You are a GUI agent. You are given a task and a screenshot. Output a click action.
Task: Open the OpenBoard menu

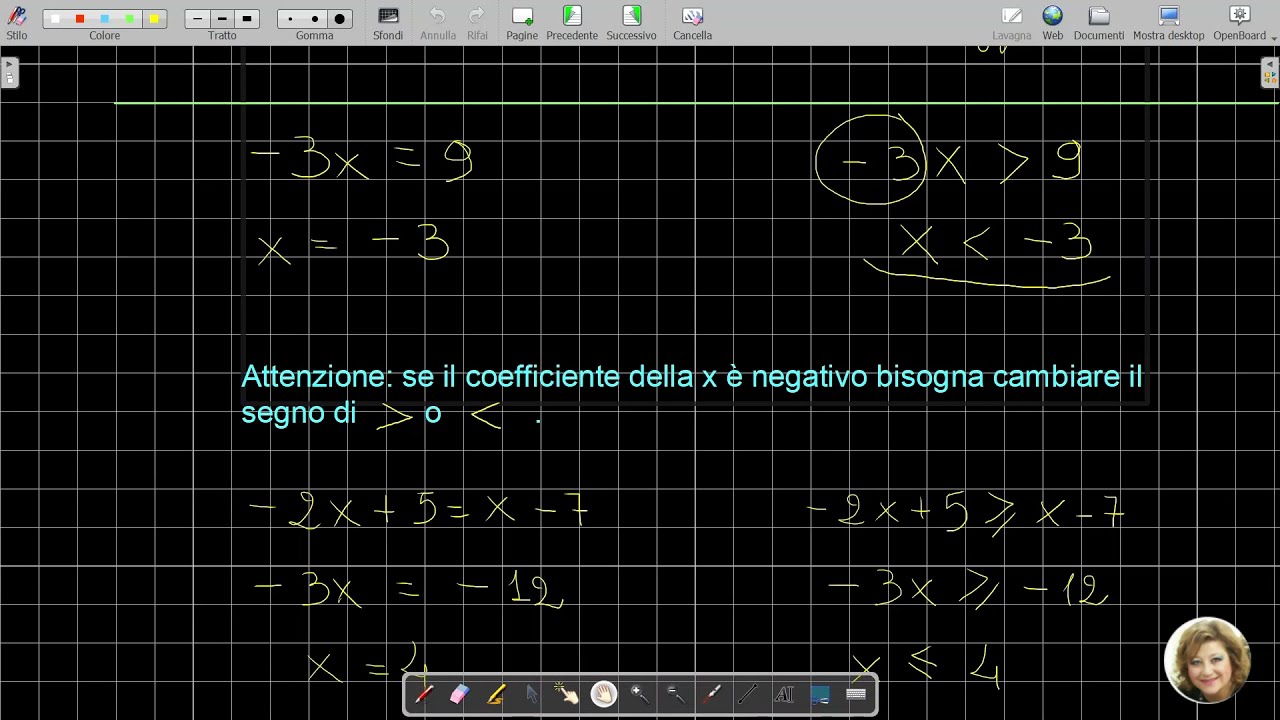(x=1240, y=22)
